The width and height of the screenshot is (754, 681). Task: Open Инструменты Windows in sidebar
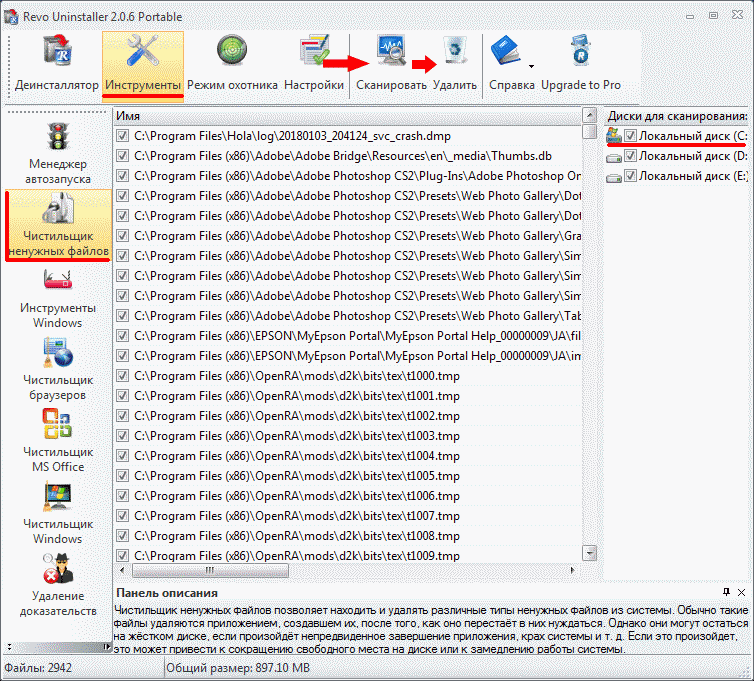click(x=57, y=297)
